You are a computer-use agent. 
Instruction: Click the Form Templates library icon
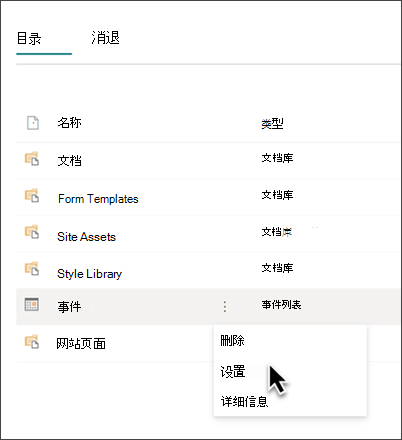32,195
